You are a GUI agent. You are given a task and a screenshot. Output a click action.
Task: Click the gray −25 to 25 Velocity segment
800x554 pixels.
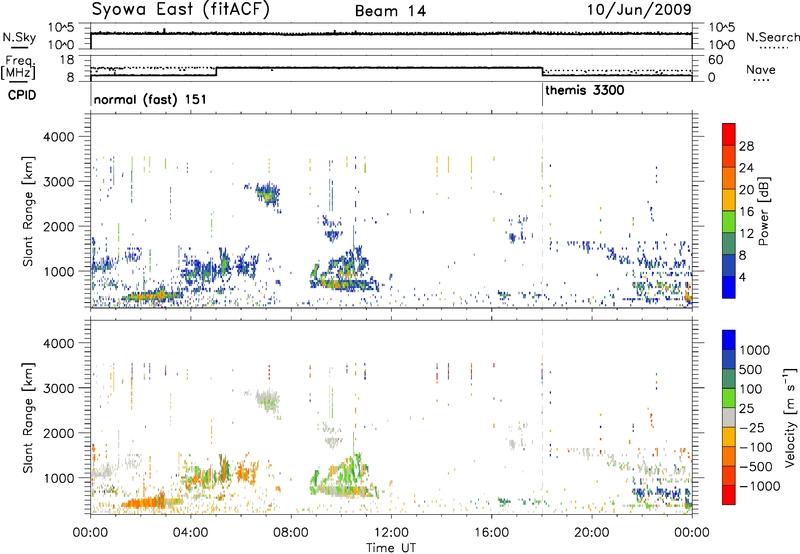[729, 417]
